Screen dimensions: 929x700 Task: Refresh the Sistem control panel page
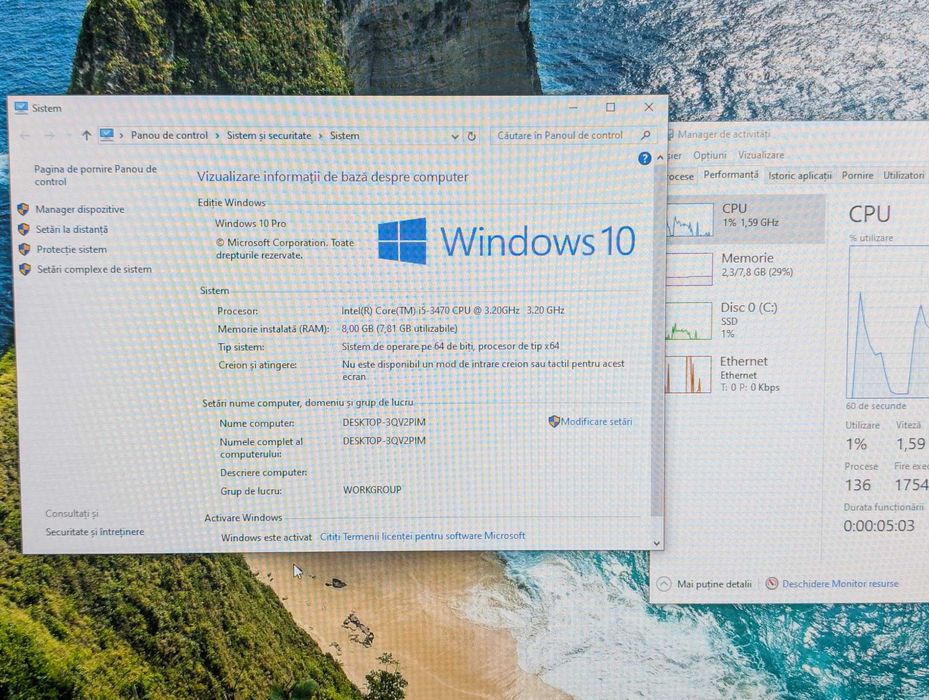[x=472, y=136]
